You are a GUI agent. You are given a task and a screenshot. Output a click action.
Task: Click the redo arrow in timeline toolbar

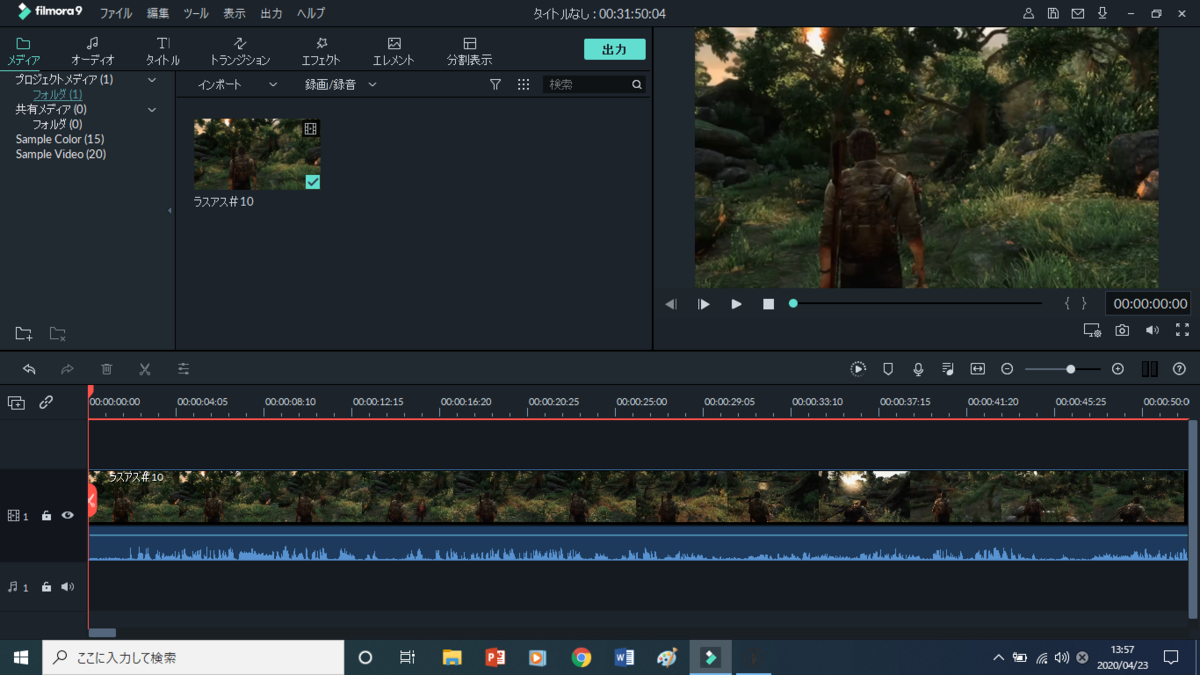pyautogui.click(x=67, y=369)
